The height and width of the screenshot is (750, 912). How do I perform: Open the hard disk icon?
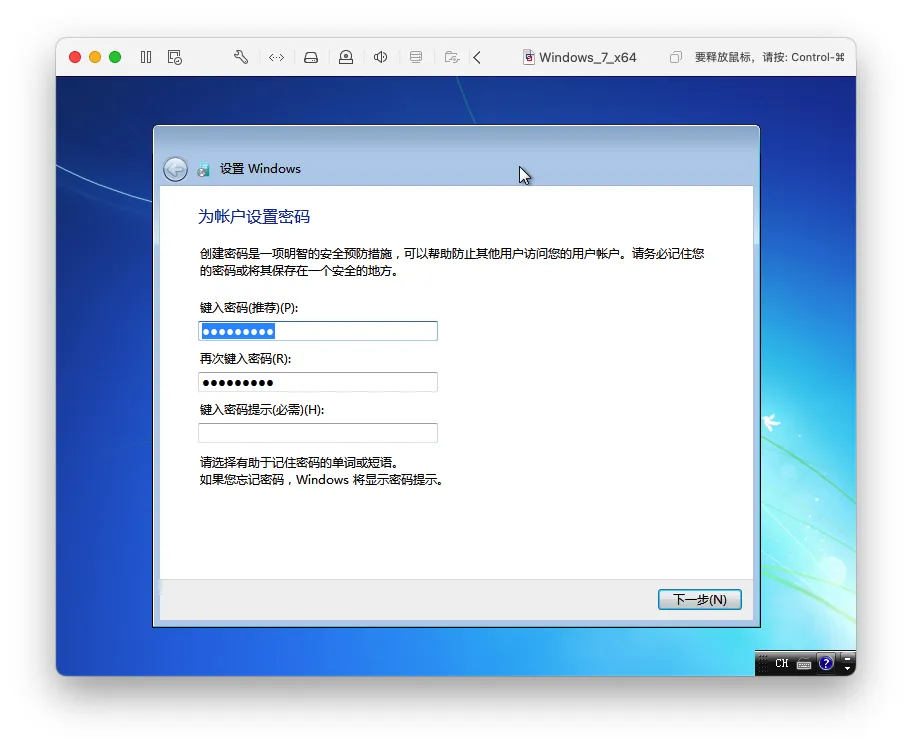click(311, 57)
